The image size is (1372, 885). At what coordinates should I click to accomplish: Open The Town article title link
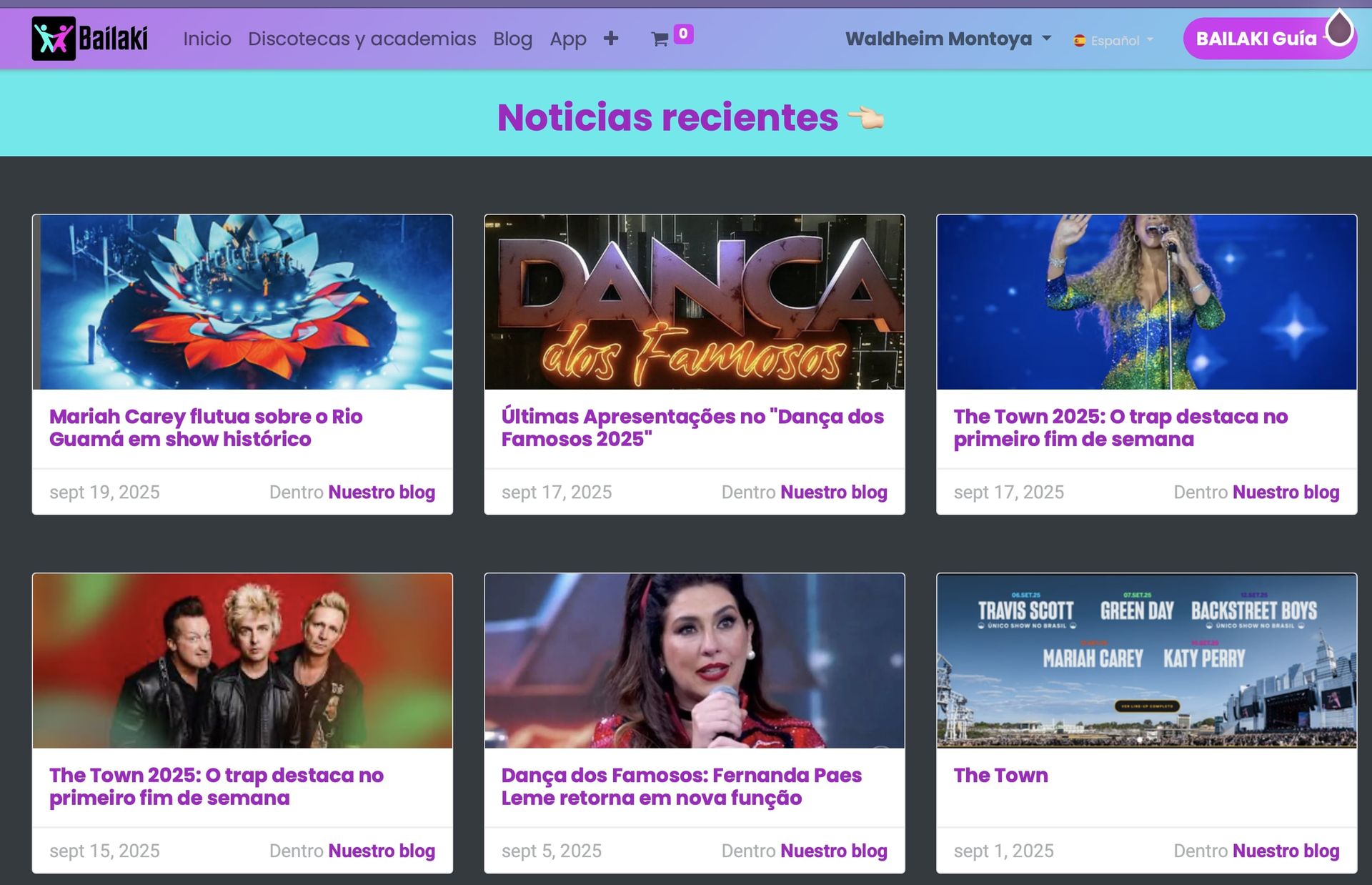pyautogui.click(x=1000, y=775)
